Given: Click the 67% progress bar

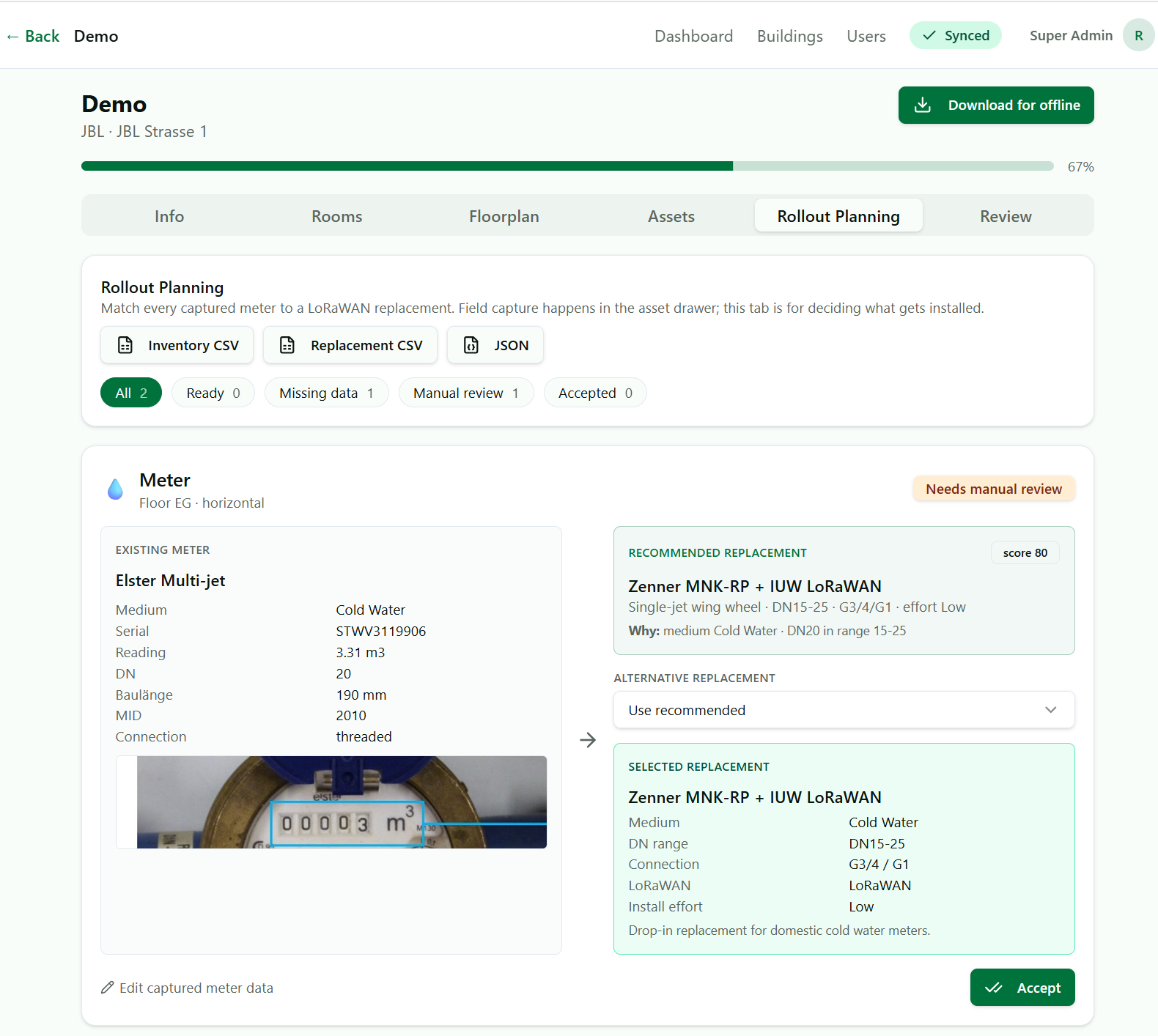Looking at the screenshot, I should [x=567, y=166].
